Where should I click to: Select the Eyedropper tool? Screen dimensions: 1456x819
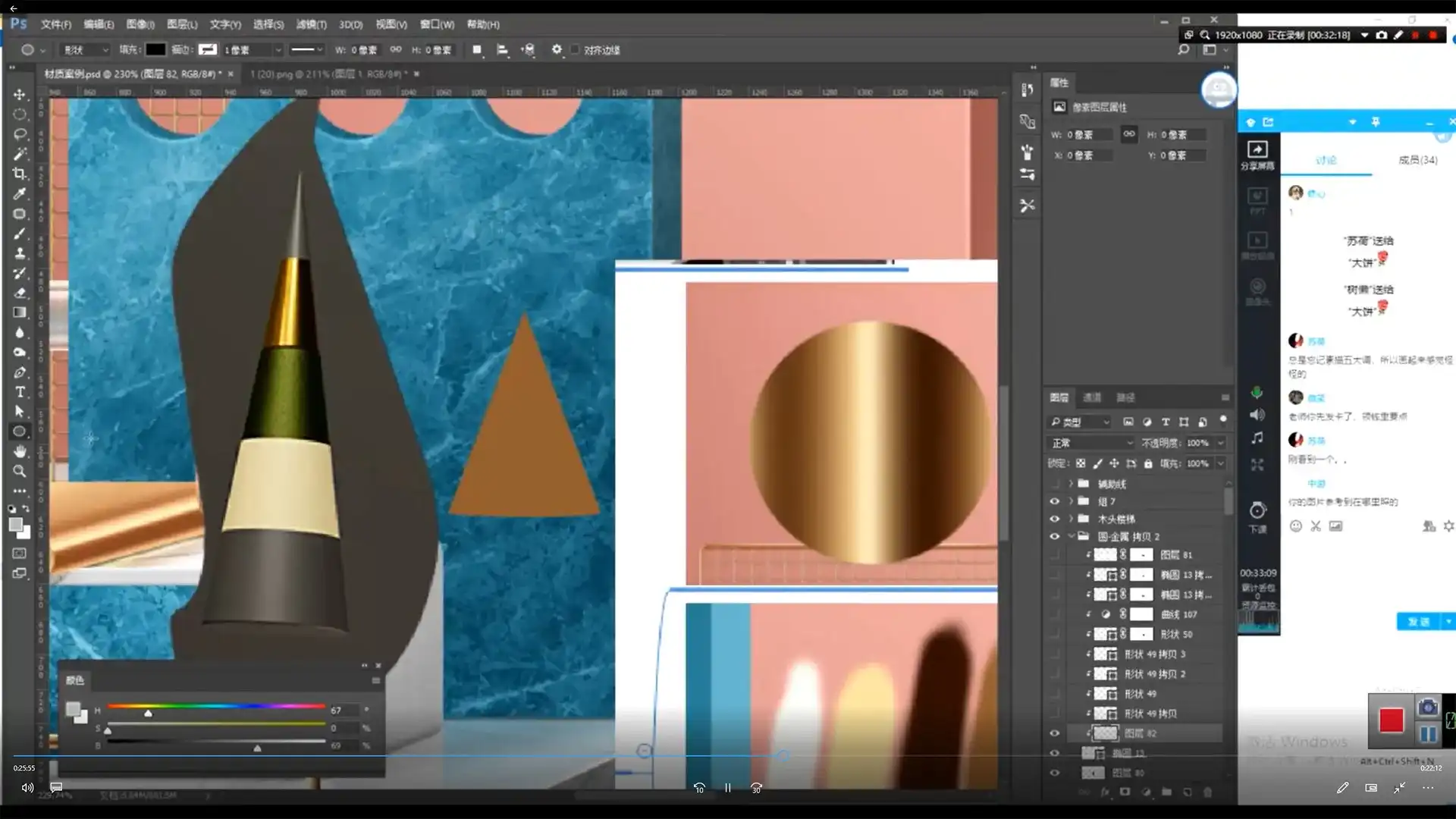point(20,193)
